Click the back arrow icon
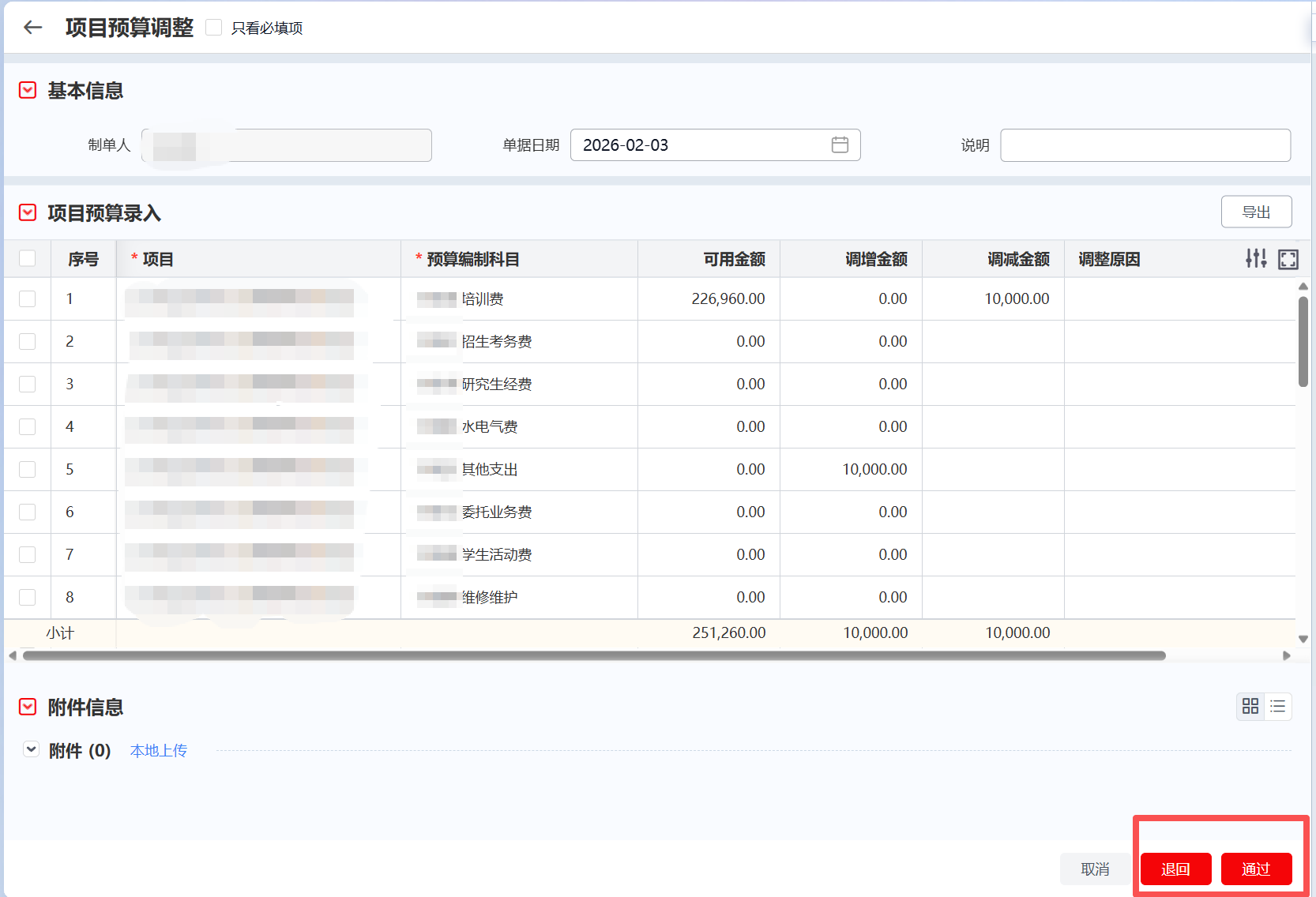 [32, 28]
